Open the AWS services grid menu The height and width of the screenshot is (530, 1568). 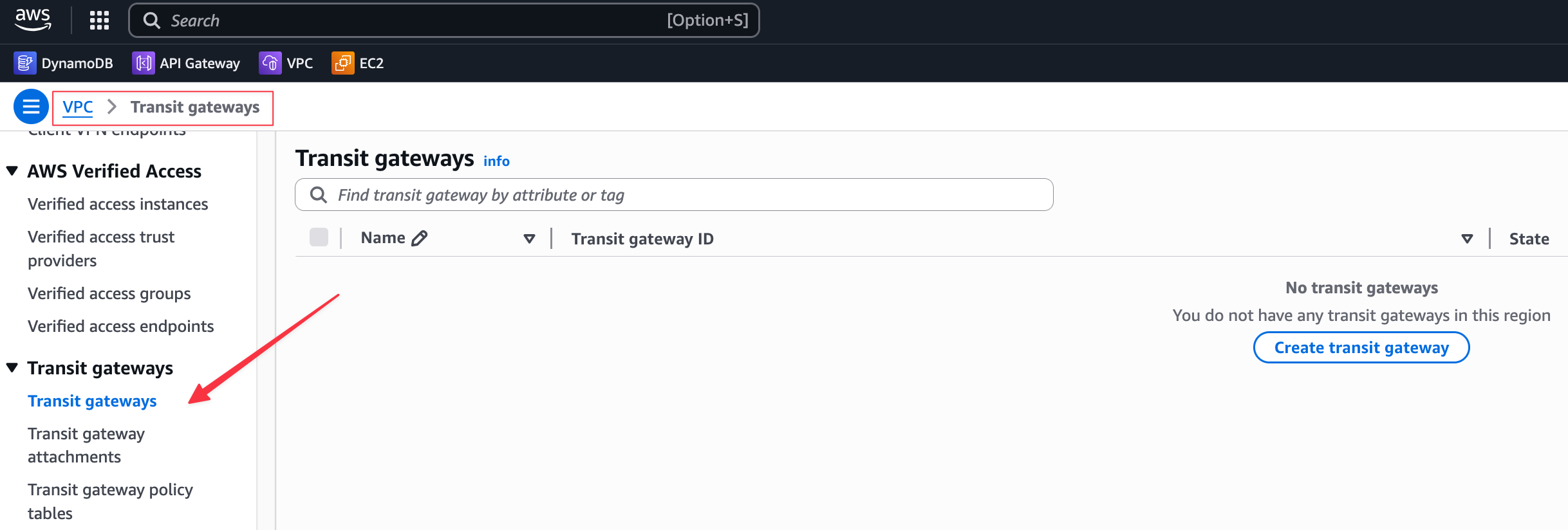98,20
